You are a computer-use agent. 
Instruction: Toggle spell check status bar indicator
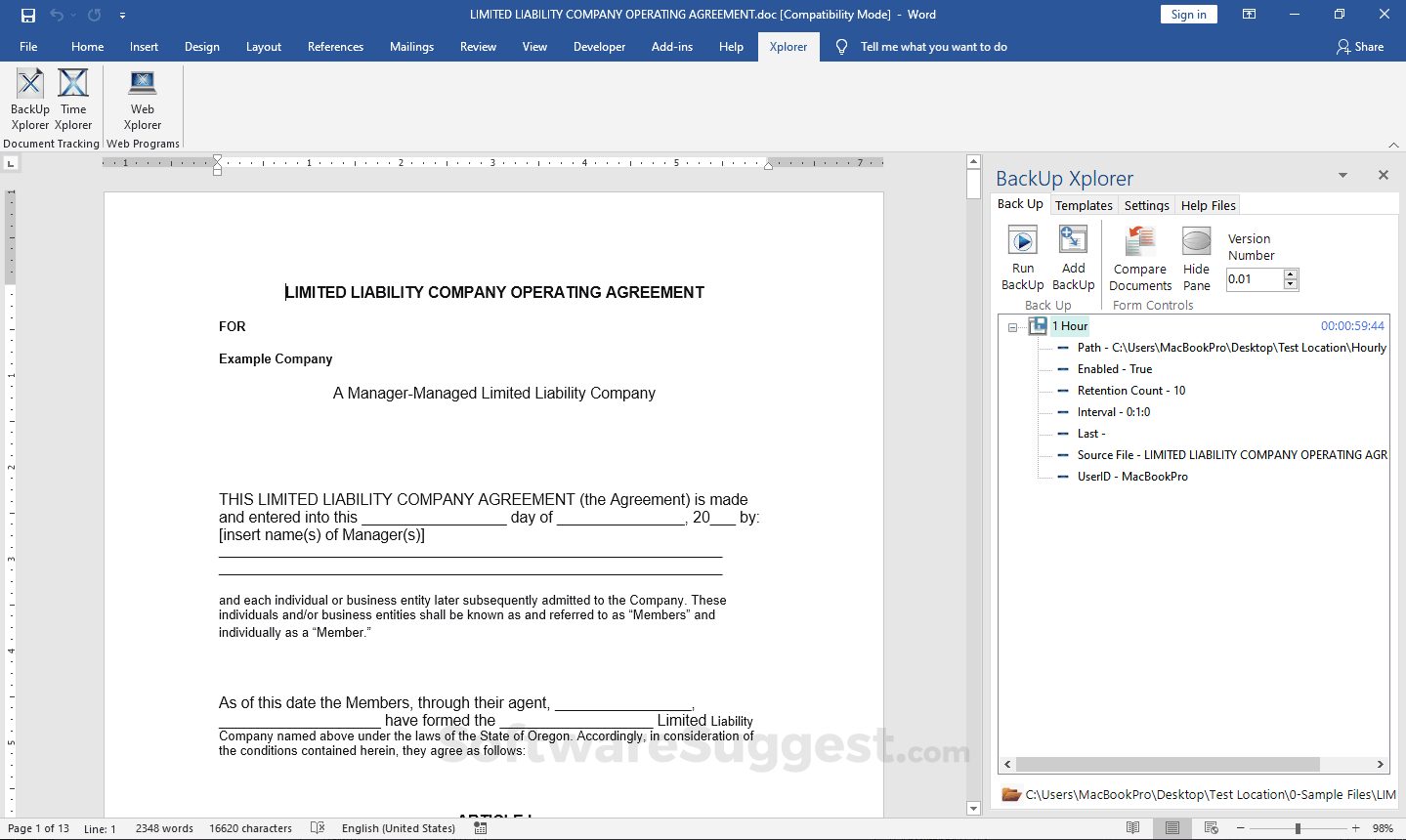(317, 827)
